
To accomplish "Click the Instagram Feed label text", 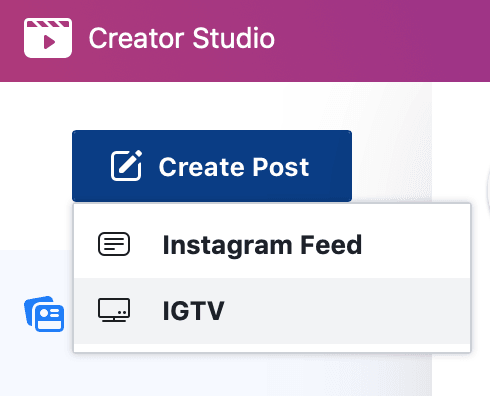I will [262, 245].
